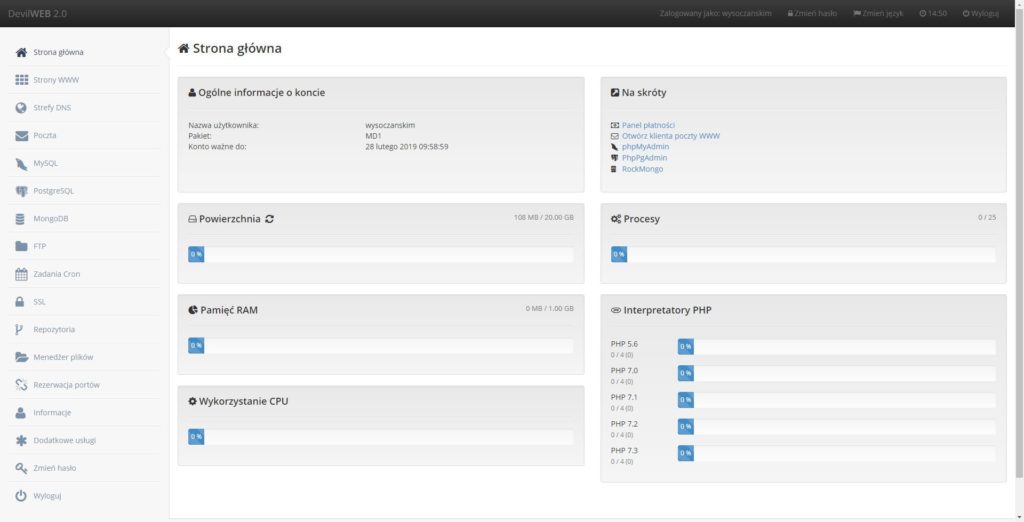
Task: Click the open folder icon for Menedżer plików
Action: pos(22,357)
